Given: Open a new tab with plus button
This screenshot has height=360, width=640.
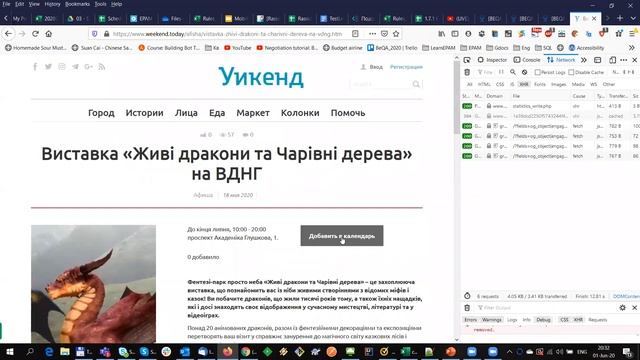Looking at the screenshot, I should tap(620, 18).
